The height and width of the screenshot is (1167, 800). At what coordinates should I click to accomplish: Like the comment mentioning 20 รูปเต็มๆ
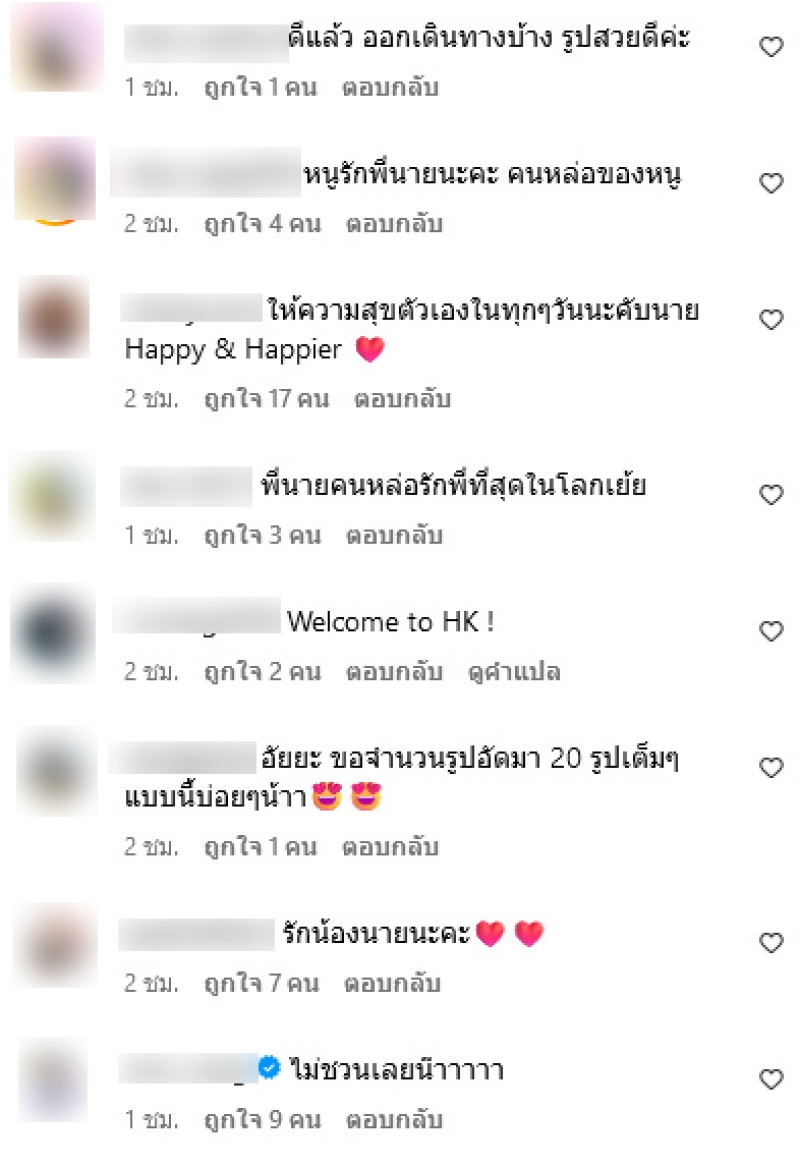tap(771, 767)
